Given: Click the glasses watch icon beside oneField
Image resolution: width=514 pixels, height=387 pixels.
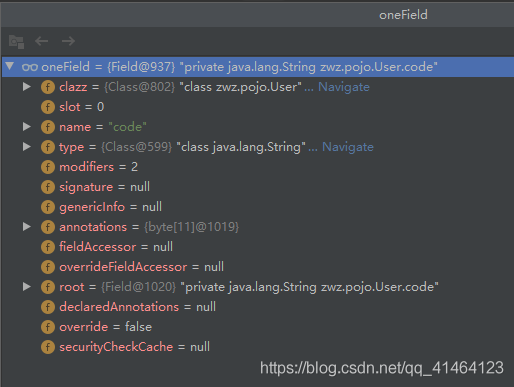Looking at the screenshot, I should pyautogui.click(x=30, y=67).
